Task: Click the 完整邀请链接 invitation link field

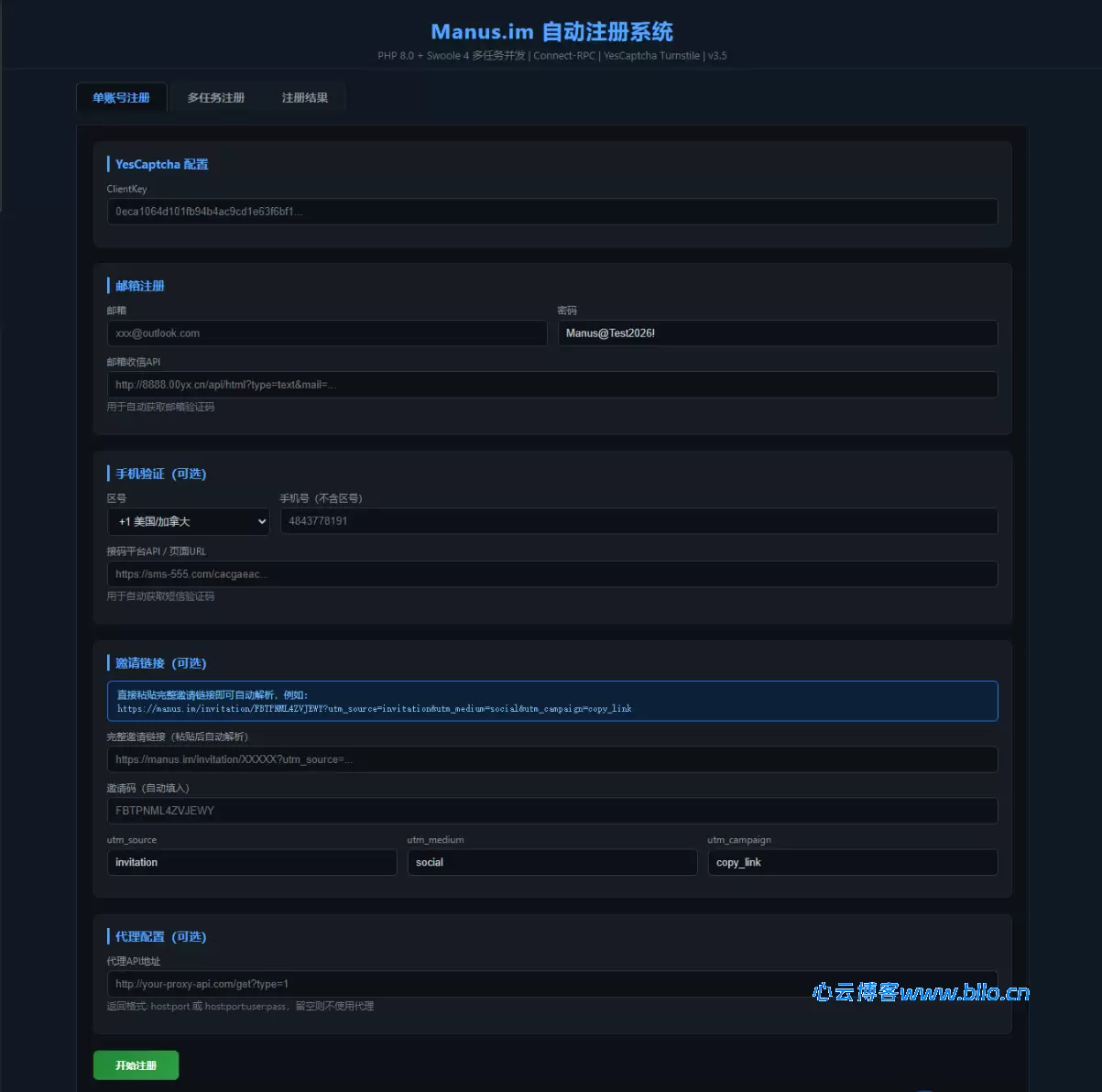Action: [551, 759]
